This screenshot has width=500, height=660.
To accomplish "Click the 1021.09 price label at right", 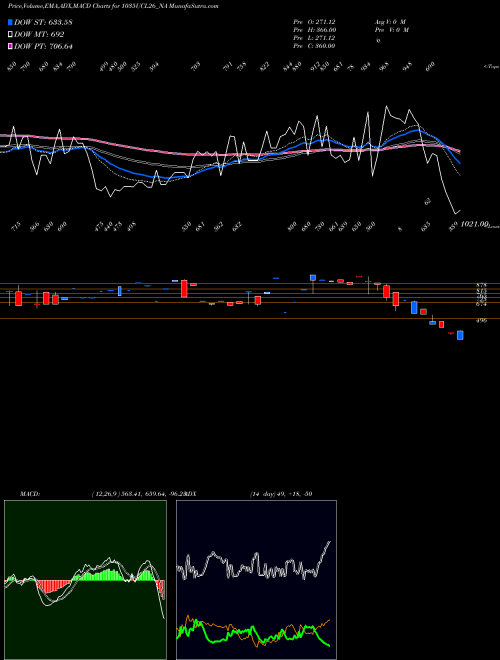I will click(474, 224).
